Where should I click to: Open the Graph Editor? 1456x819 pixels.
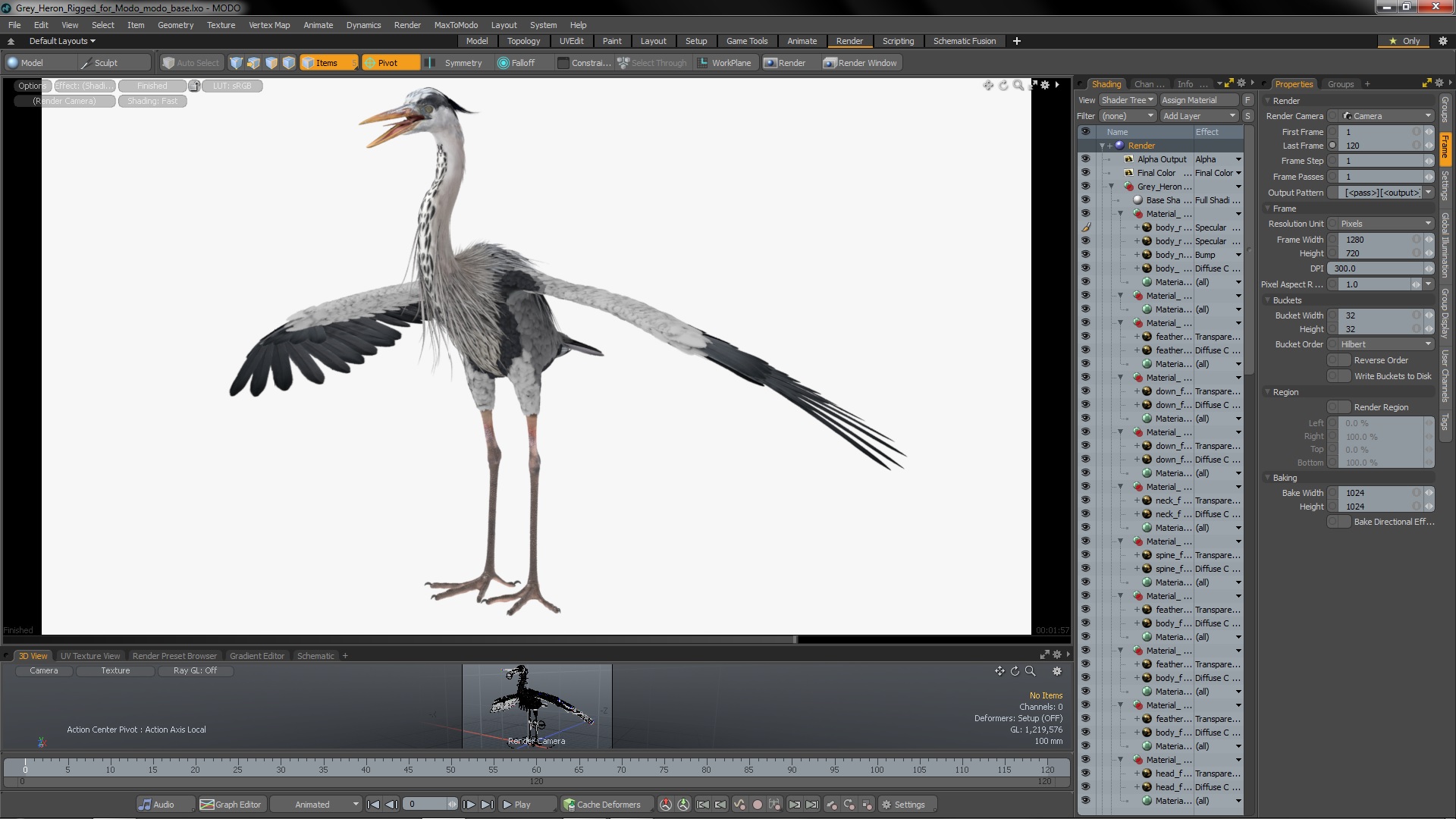click(231, 805)
